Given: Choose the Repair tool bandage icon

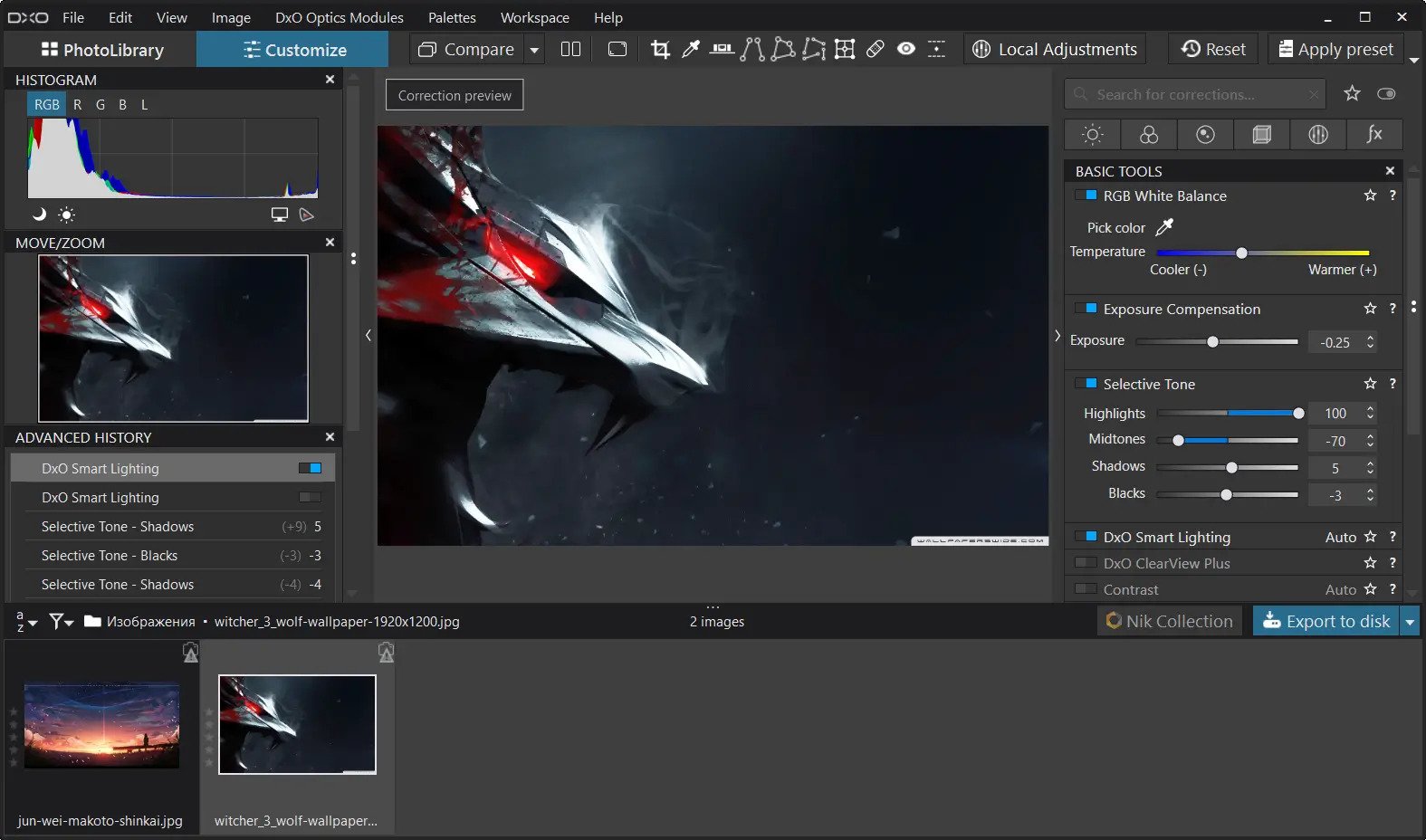Looking at the screenshot, I should click(x=876, y=49).
